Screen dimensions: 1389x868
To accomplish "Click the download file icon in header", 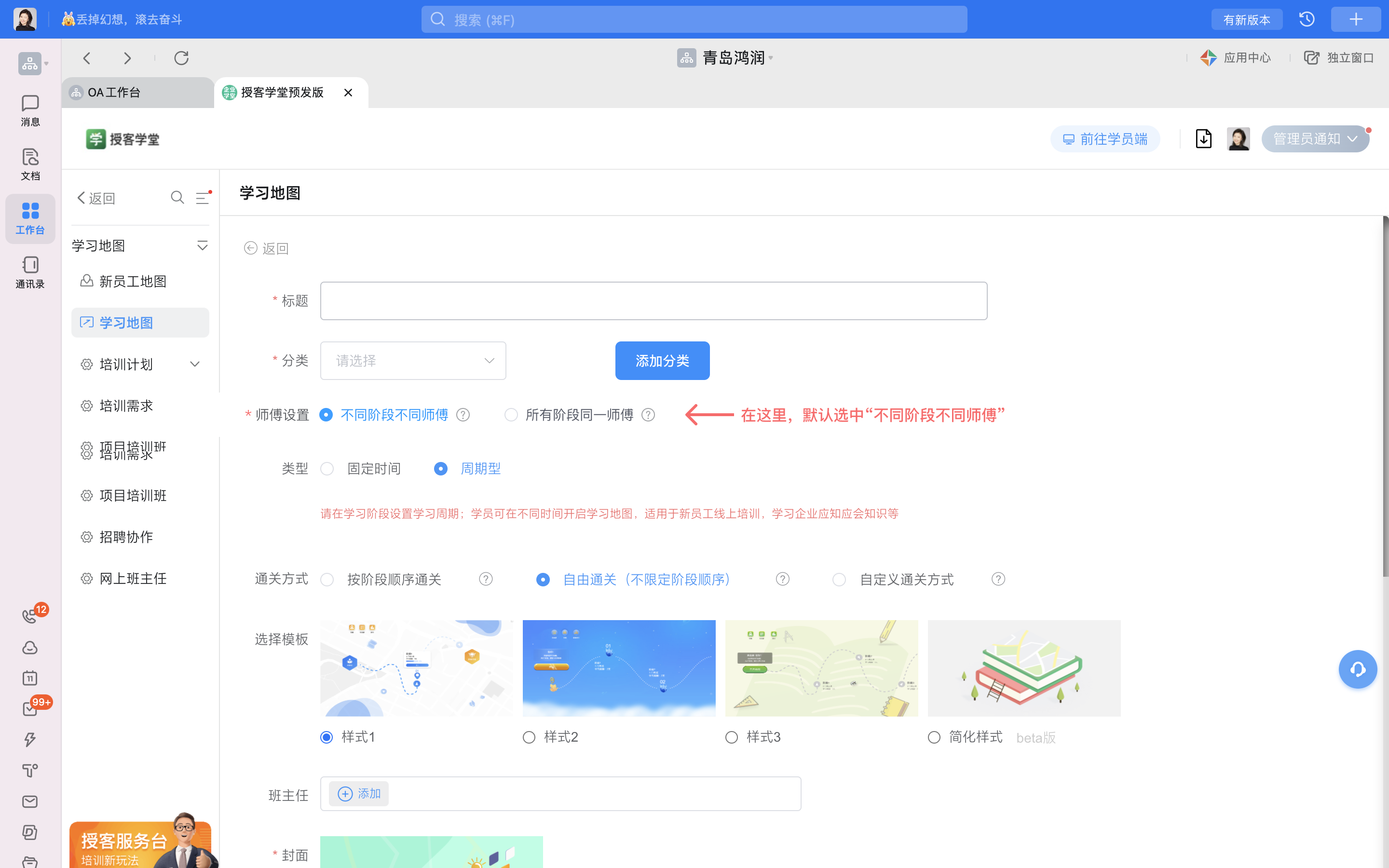I will (1204, 139).
